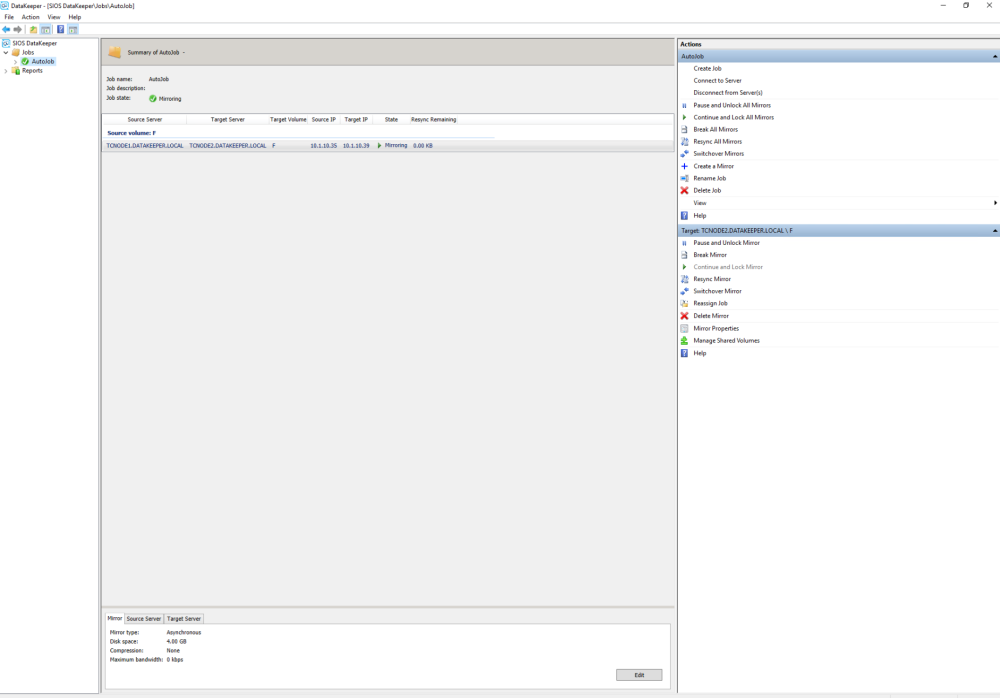Expand the AutoJob tree node

(x=15, y=61)
